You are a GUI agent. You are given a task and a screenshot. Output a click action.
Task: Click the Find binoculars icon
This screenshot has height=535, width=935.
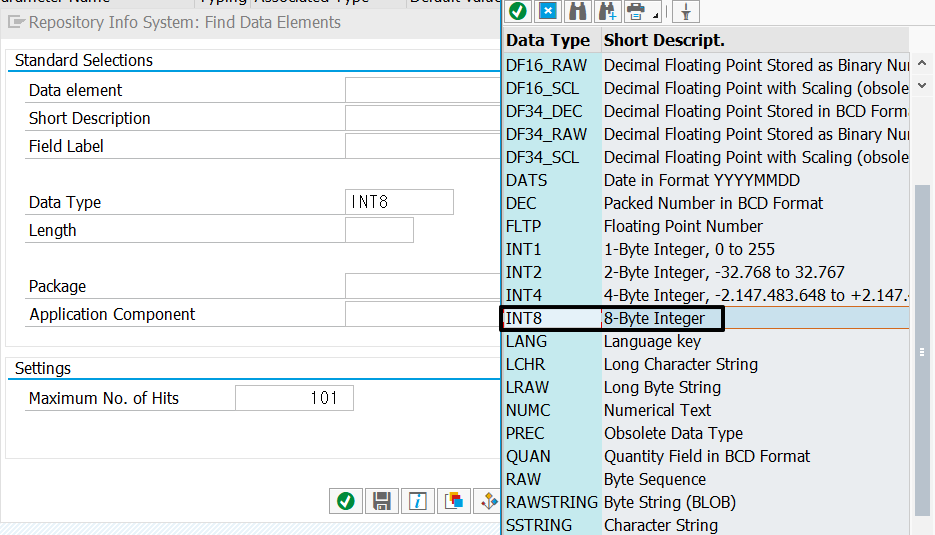(x=577, y=11)
